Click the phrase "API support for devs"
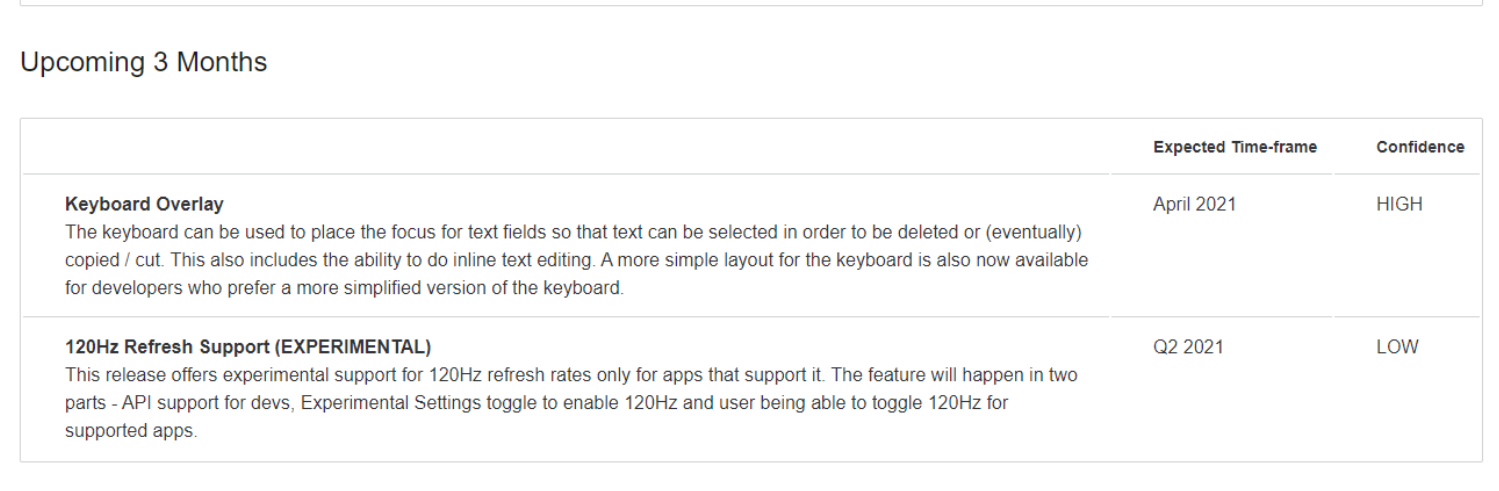This screenshot has width=1499, height=491. click(x=195, y=404)
